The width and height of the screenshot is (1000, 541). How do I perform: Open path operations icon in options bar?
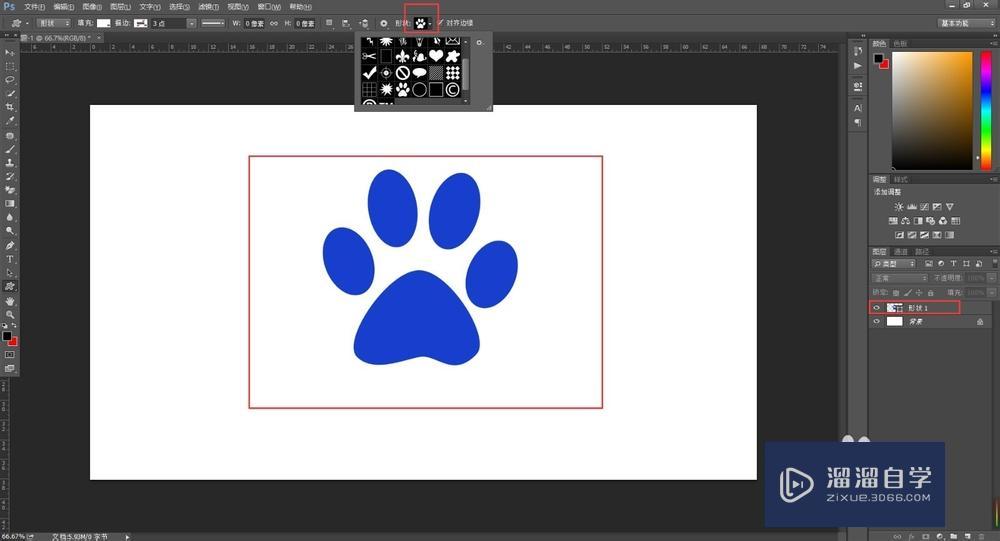pyautogui.click(x=329, y=23)
